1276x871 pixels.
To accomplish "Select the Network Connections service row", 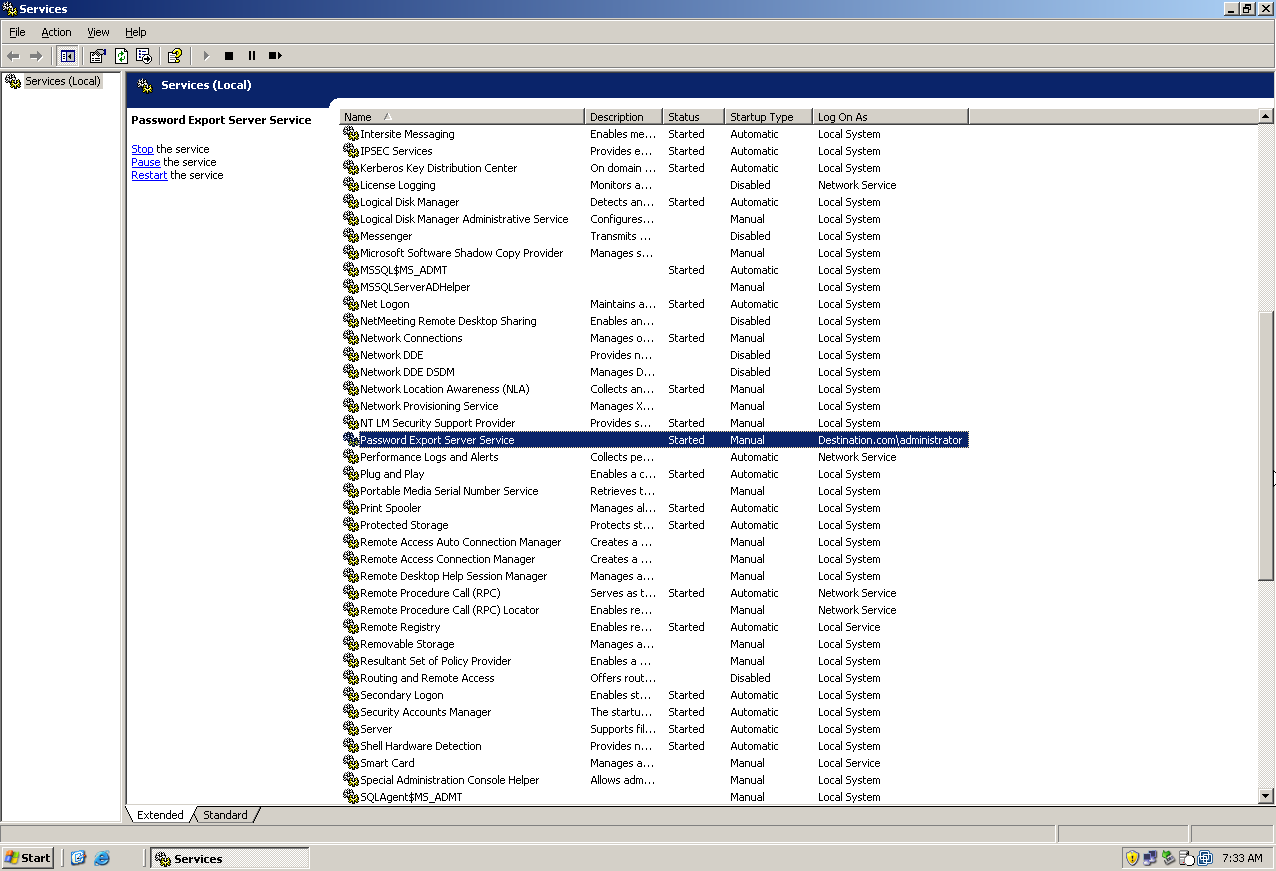I will (x=654, y=338).
